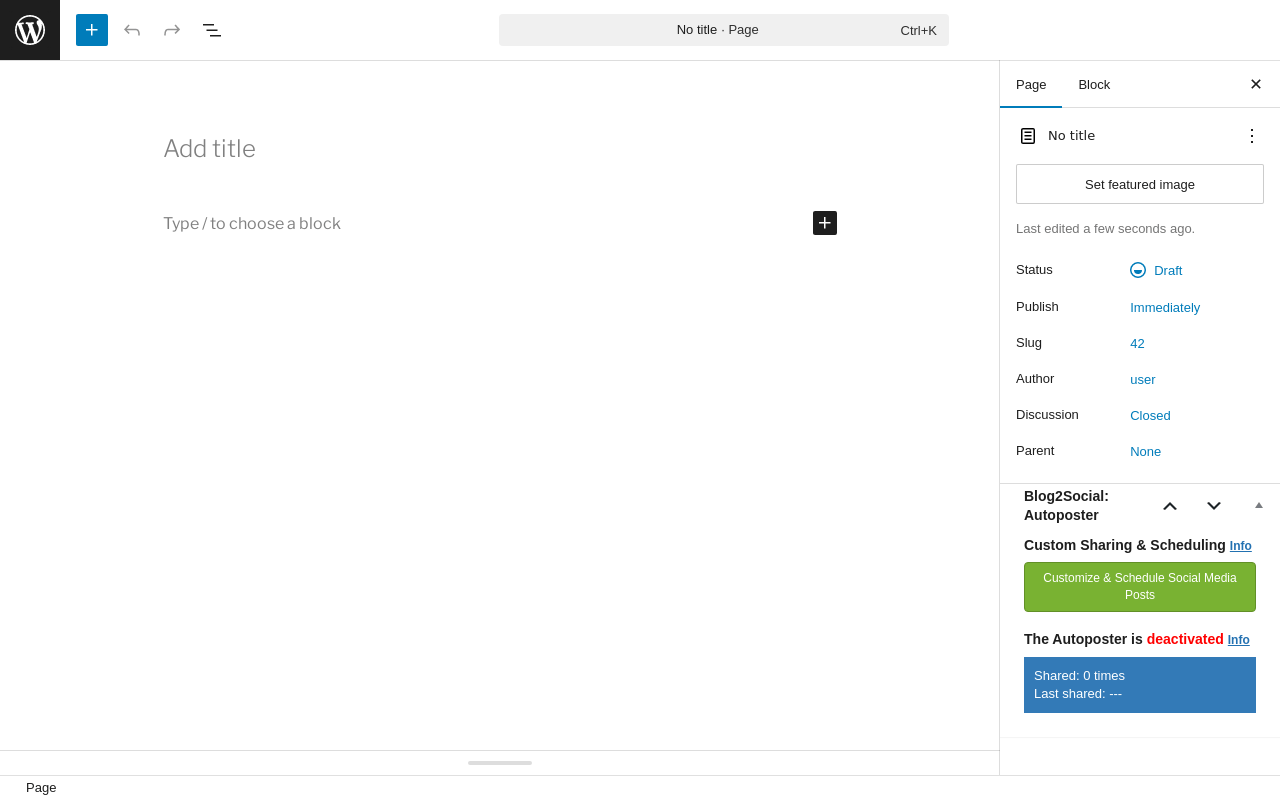Undo the last change

(x=132, y=30)
